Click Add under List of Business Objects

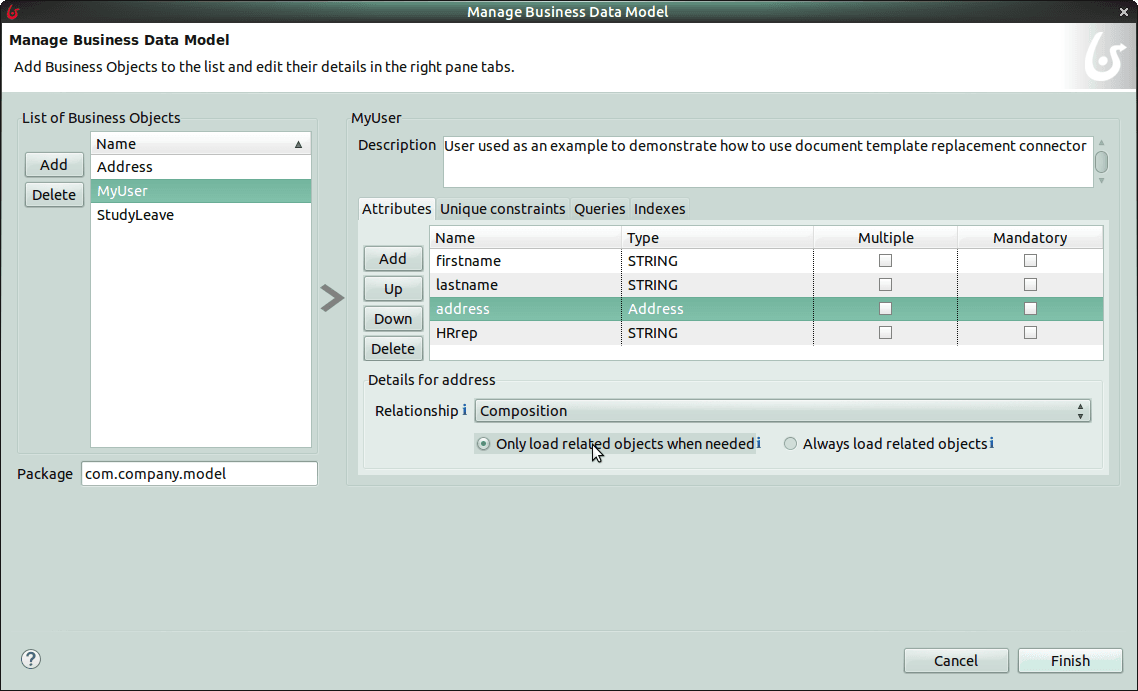pos(54,164)
